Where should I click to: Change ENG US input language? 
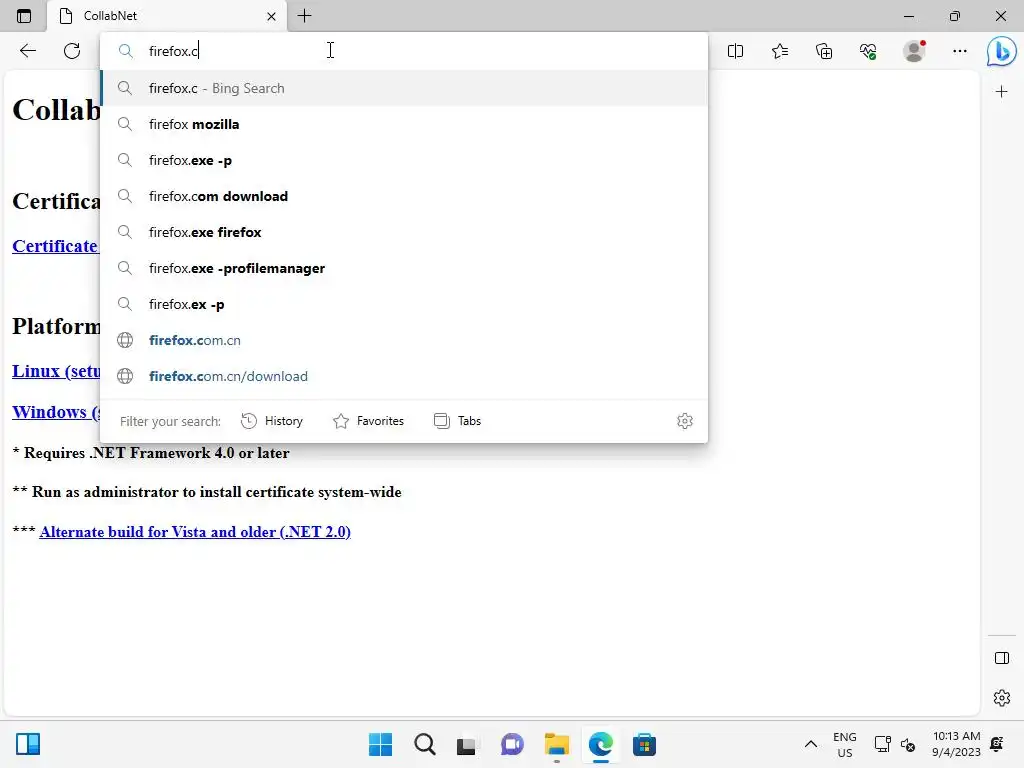pyautogui.click(x=844, y=744)
